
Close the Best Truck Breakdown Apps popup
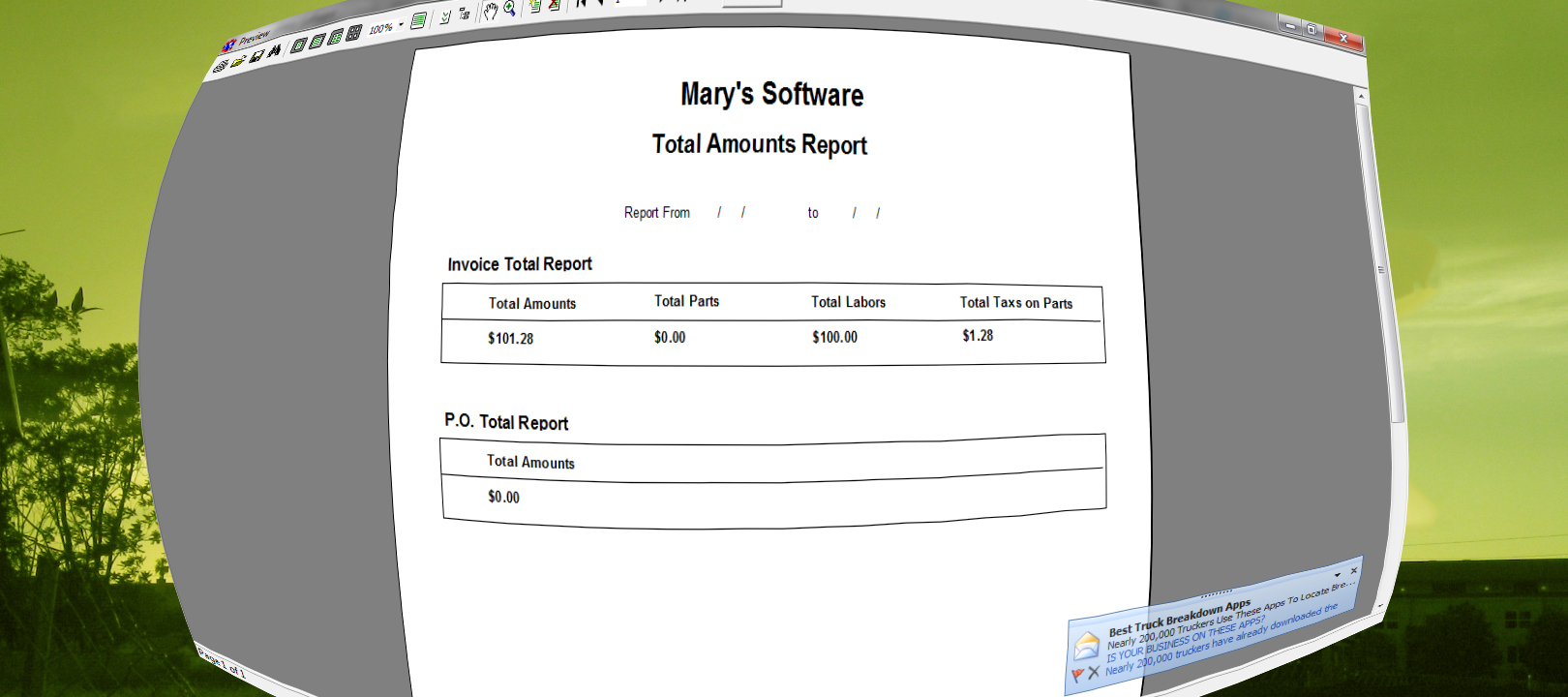[1354, 570]
